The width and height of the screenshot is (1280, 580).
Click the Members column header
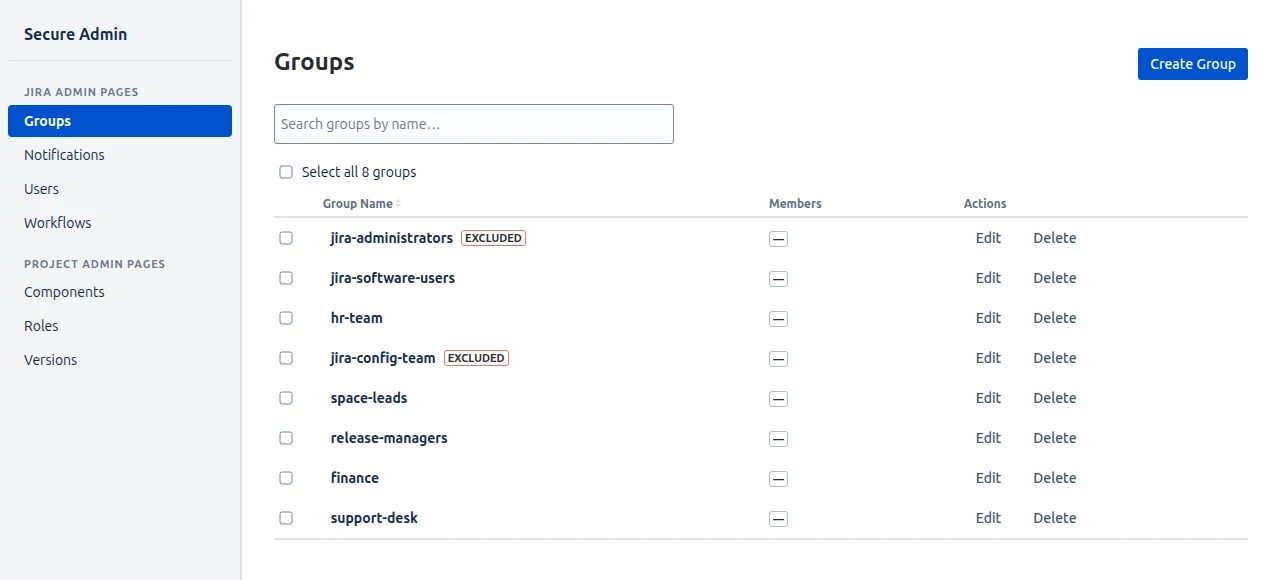click(795, 204)
